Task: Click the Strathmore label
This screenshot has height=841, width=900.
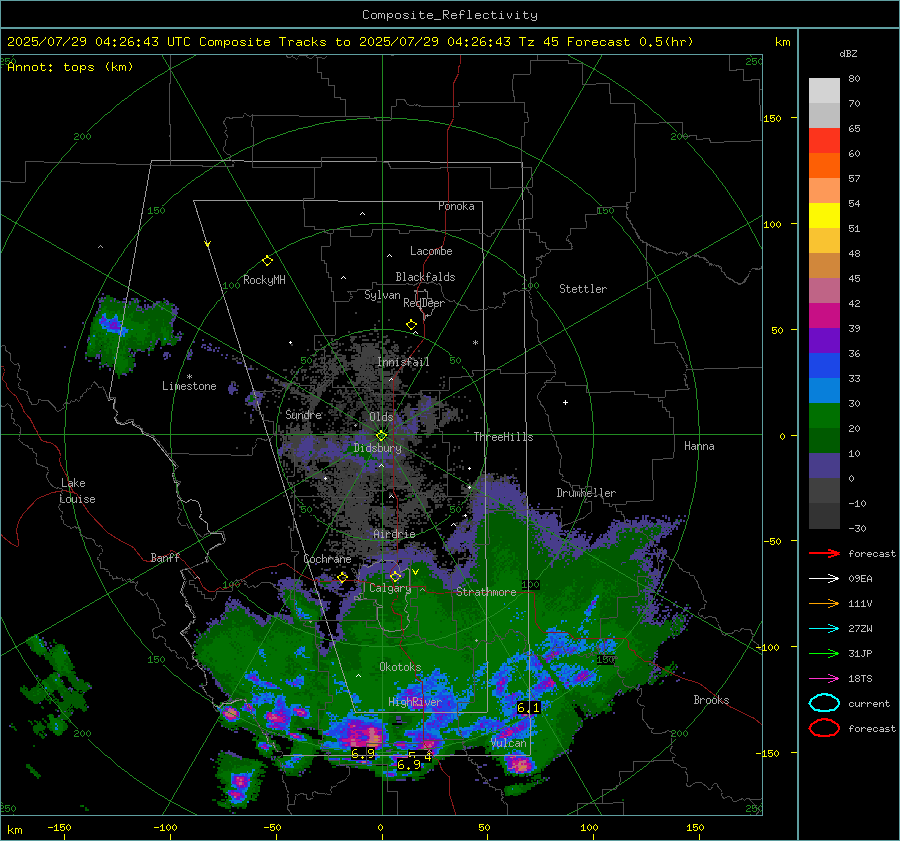Action: pyautogui.click(x=486, y=592)
